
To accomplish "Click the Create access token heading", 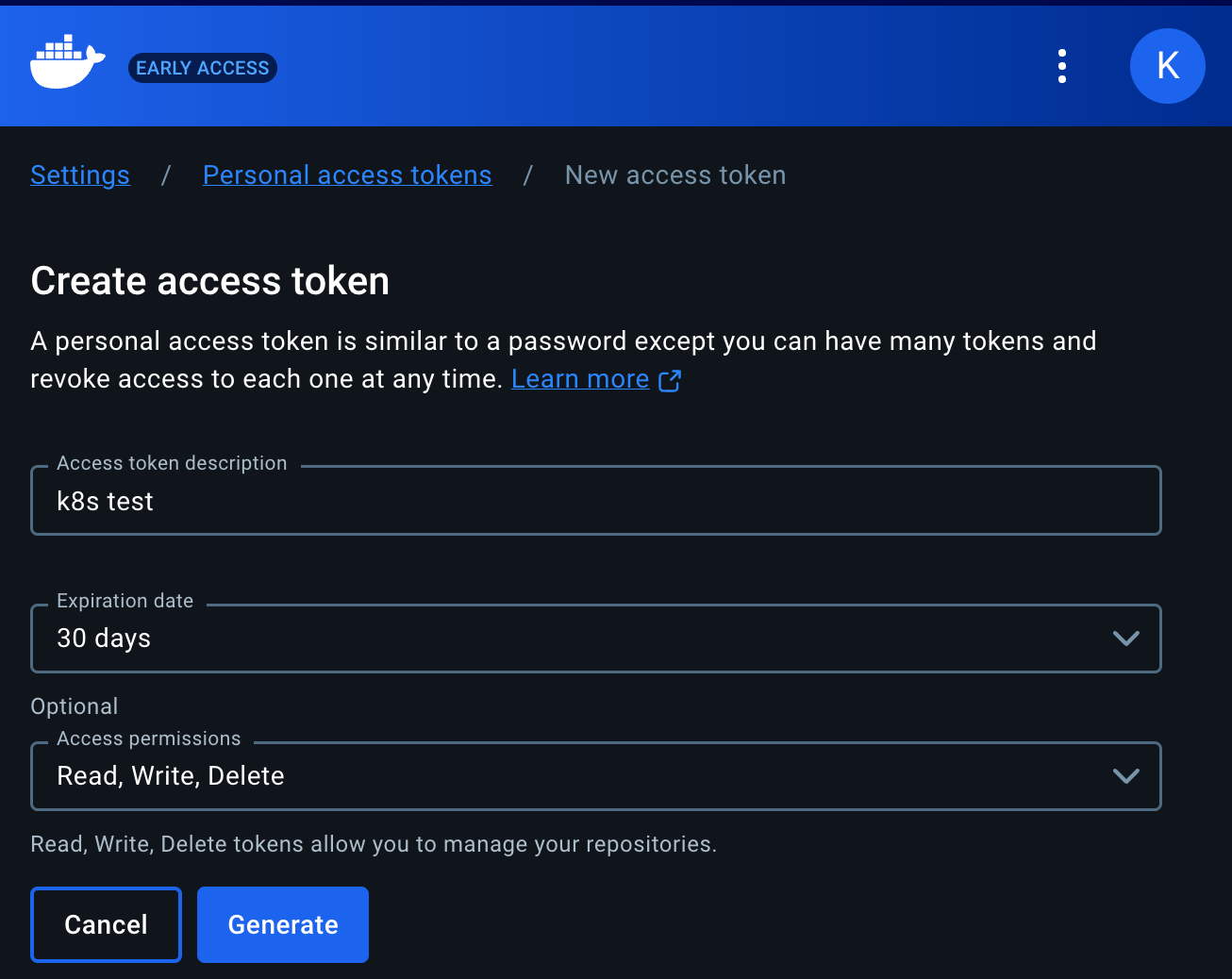I will pyautogui.click(x=210, y=281).
